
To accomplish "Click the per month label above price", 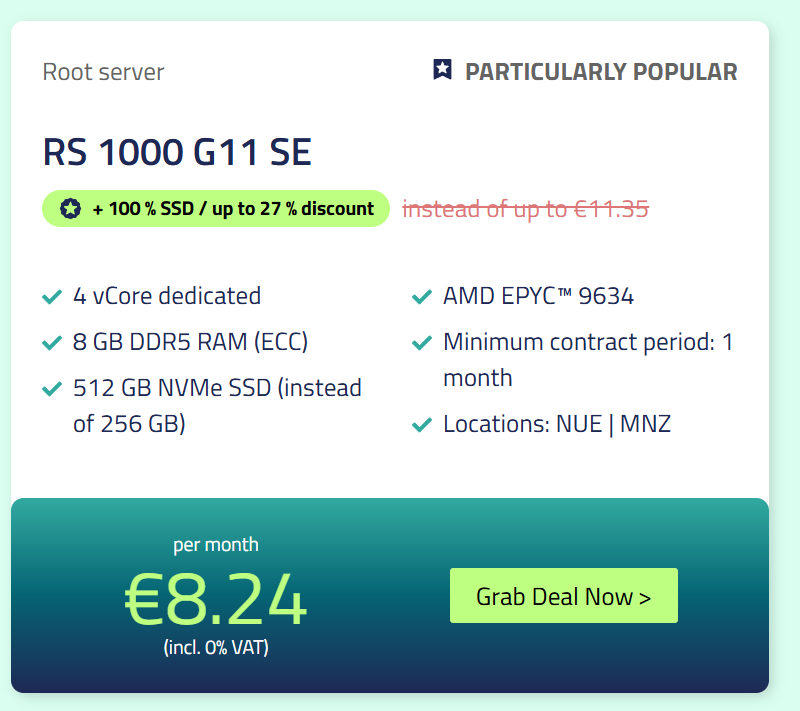I will tap(216, 545).
